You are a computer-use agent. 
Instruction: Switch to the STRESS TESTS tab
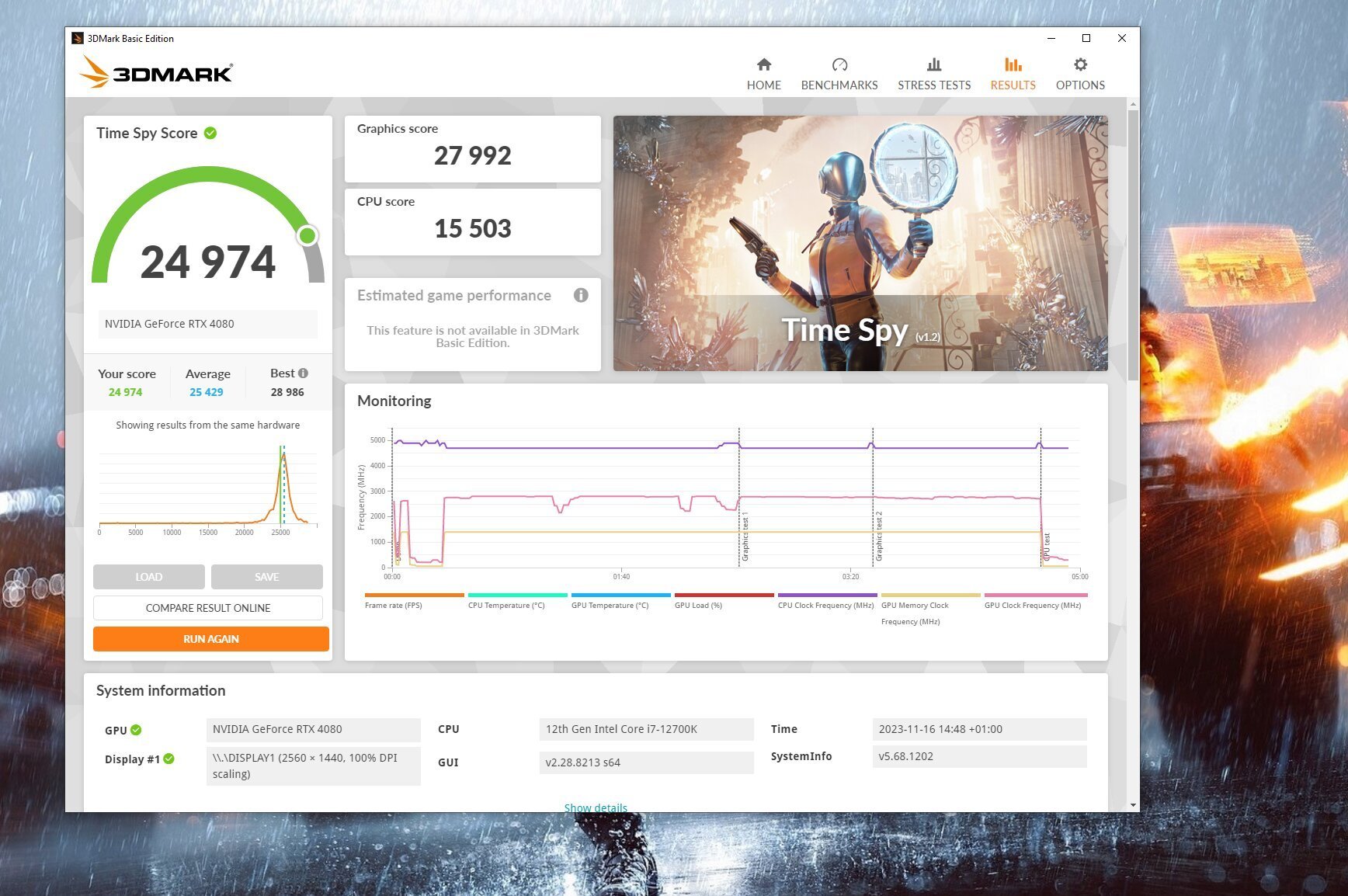coord(934,85)
